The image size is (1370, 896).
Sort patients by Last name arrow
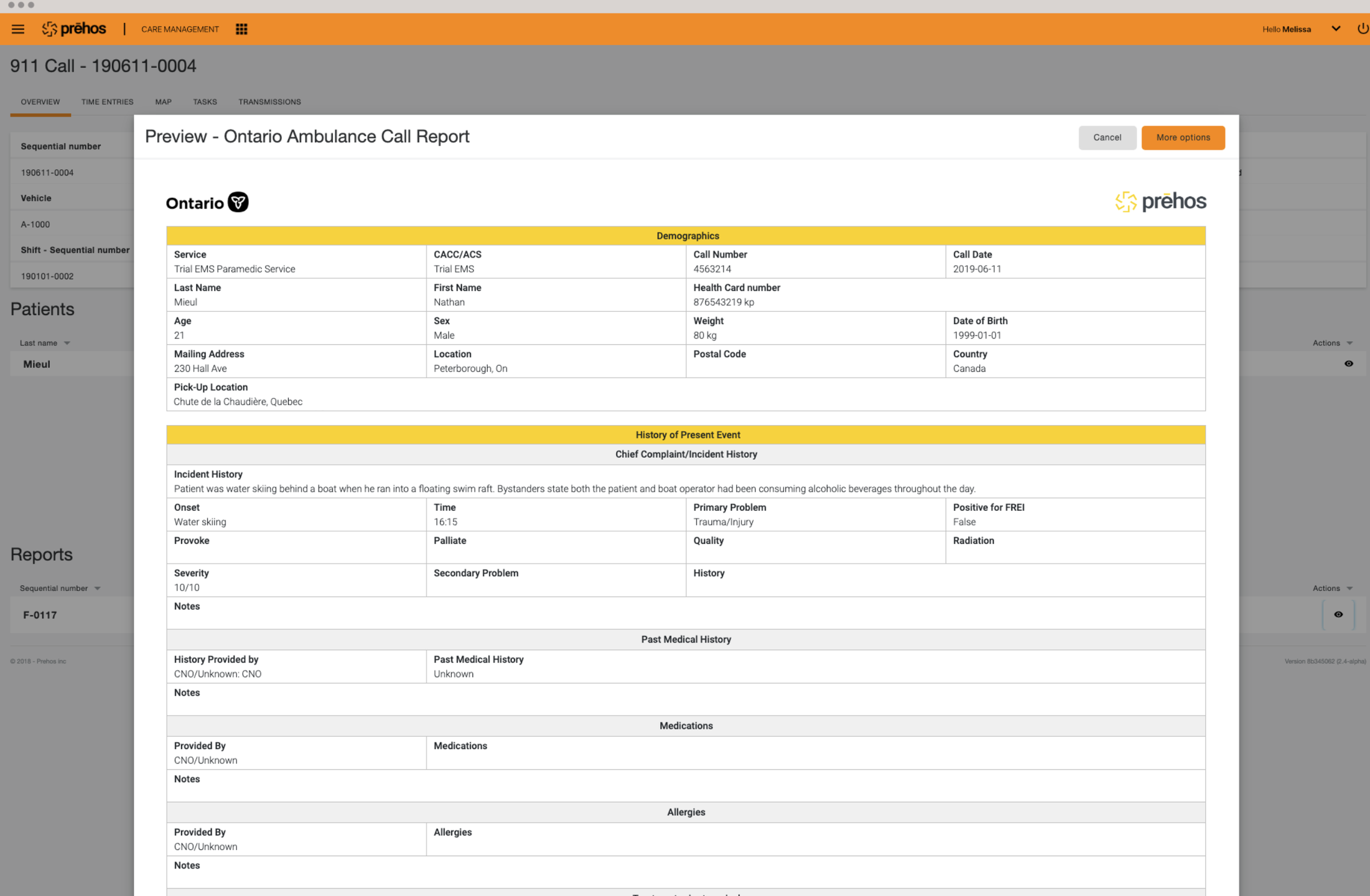click(x=67, y=343)
